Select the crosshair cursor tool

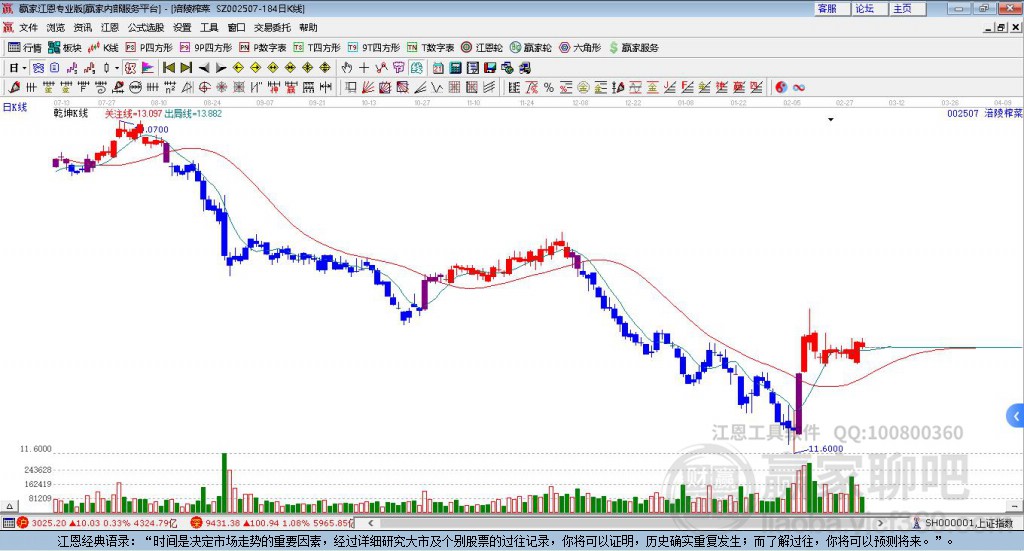pos(364,68)
